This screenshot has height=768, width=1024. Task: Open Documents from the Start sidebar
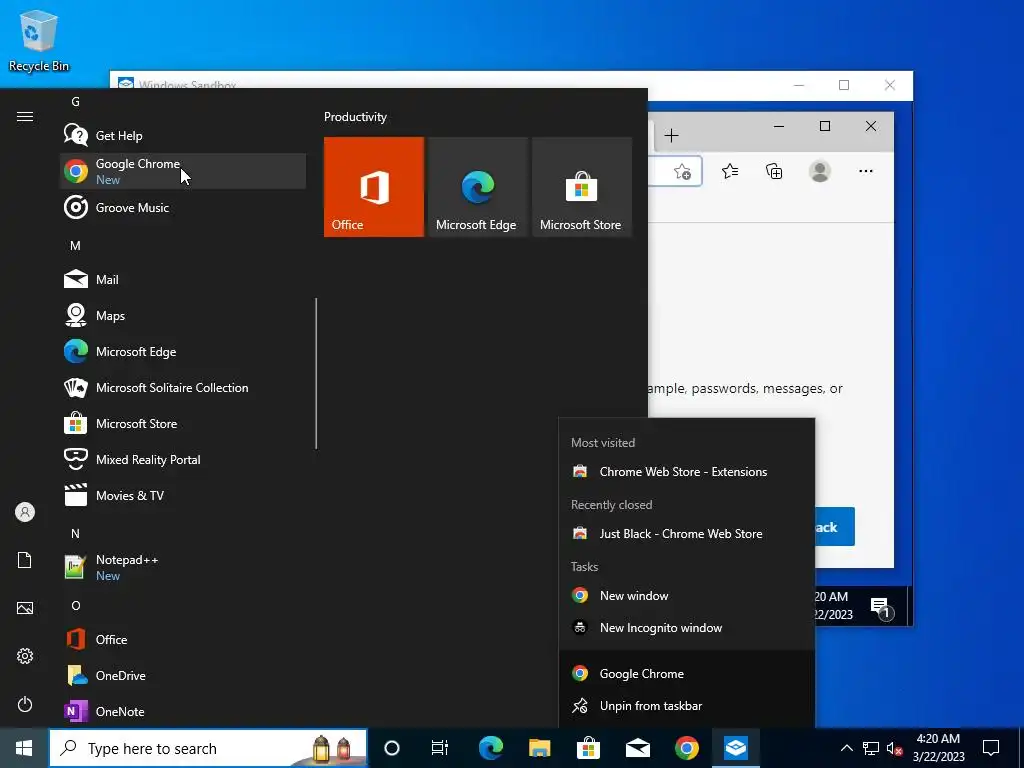[x=25, y=560]
